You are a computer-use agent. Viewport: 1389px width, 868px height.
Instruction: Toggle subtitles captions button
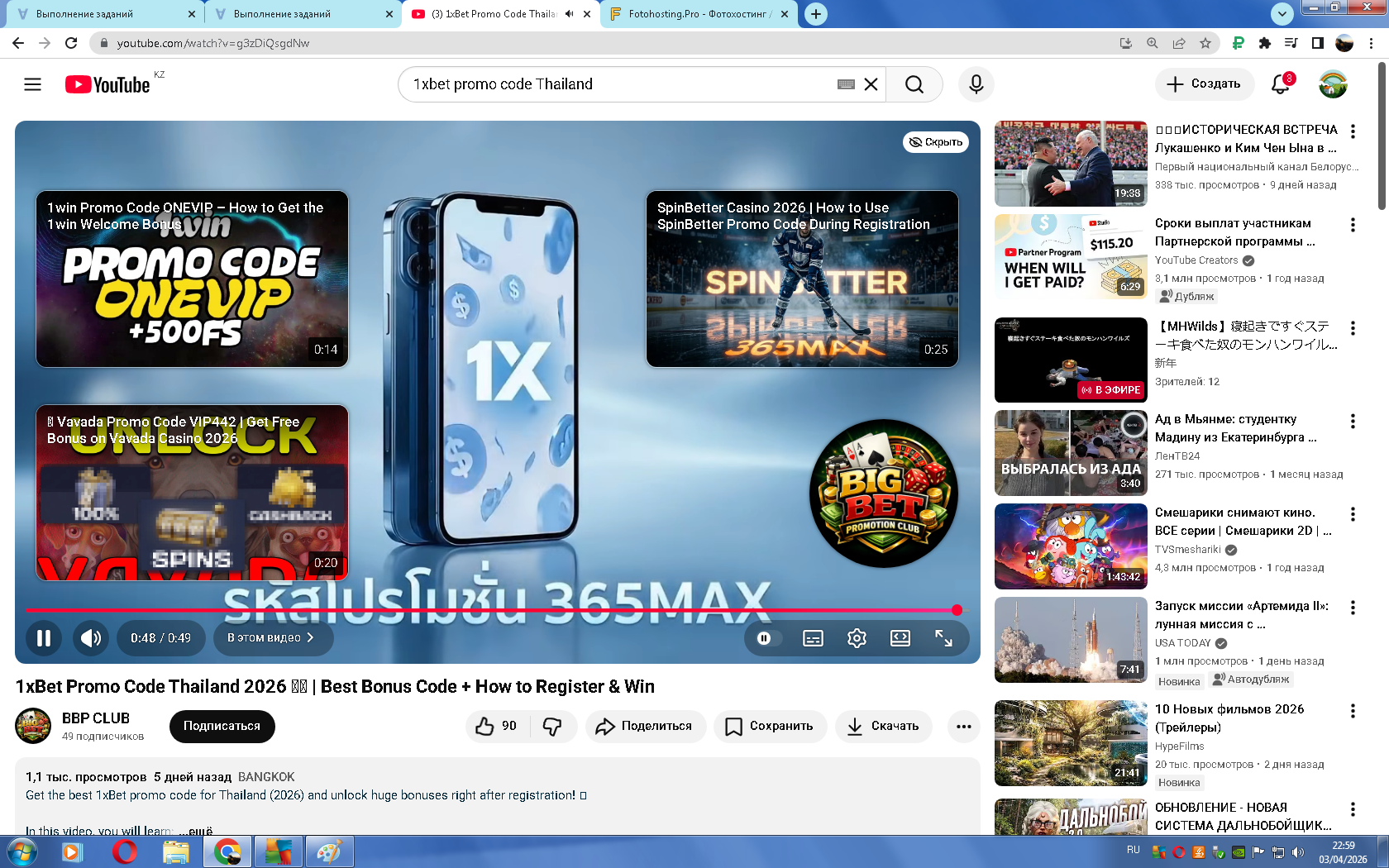[x=813, y=638]
